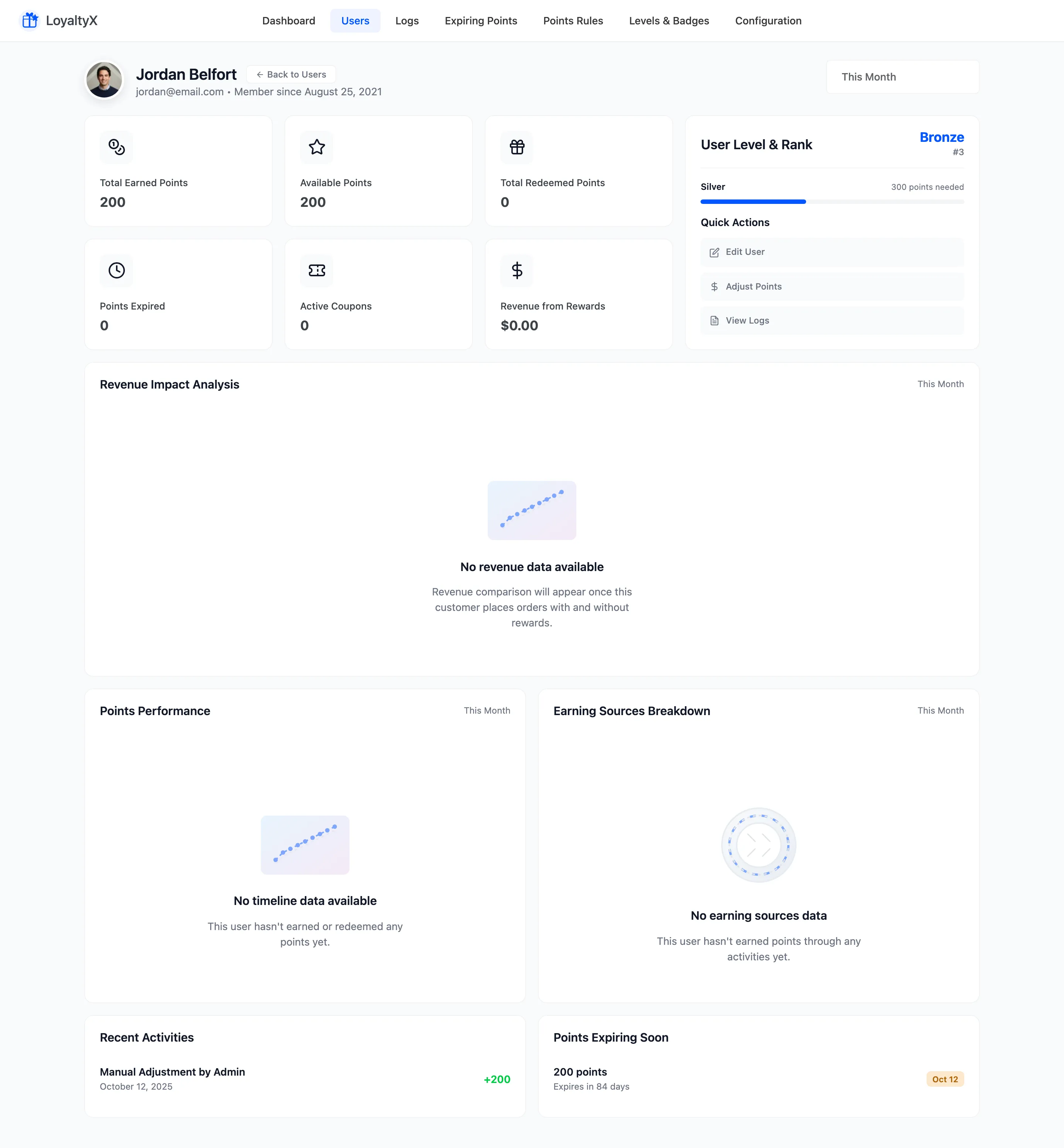The height and width of the screenshot is (1148, 1064).
Task: Click the #3 rank text
Action: [x=958, y=153]
